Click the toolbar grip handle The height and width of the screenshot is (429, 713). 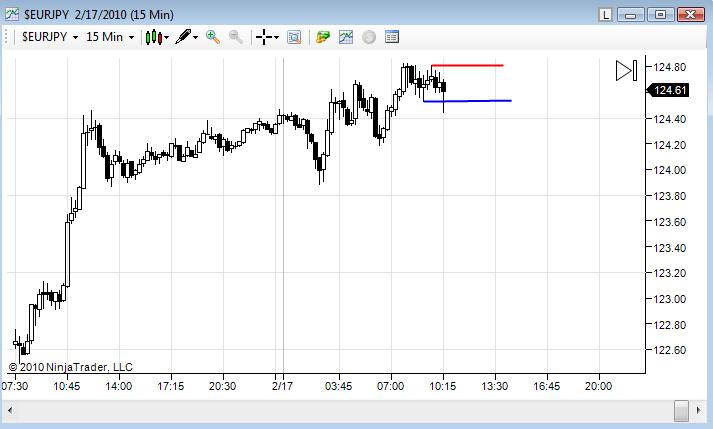point(7,37)
